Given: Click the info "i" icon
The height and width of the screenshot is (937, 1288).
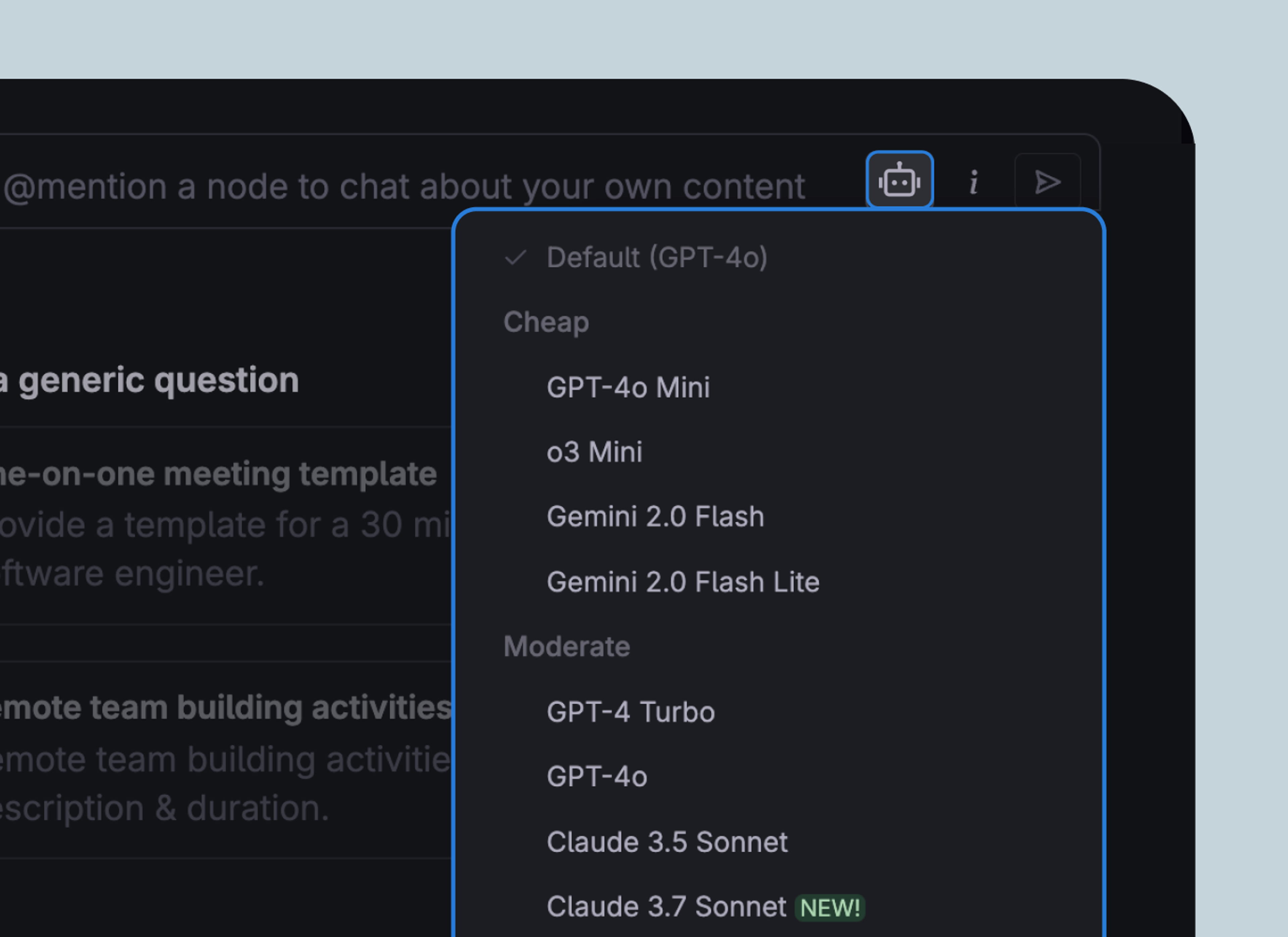Looking at the screenshot, I should click(973, 182).
